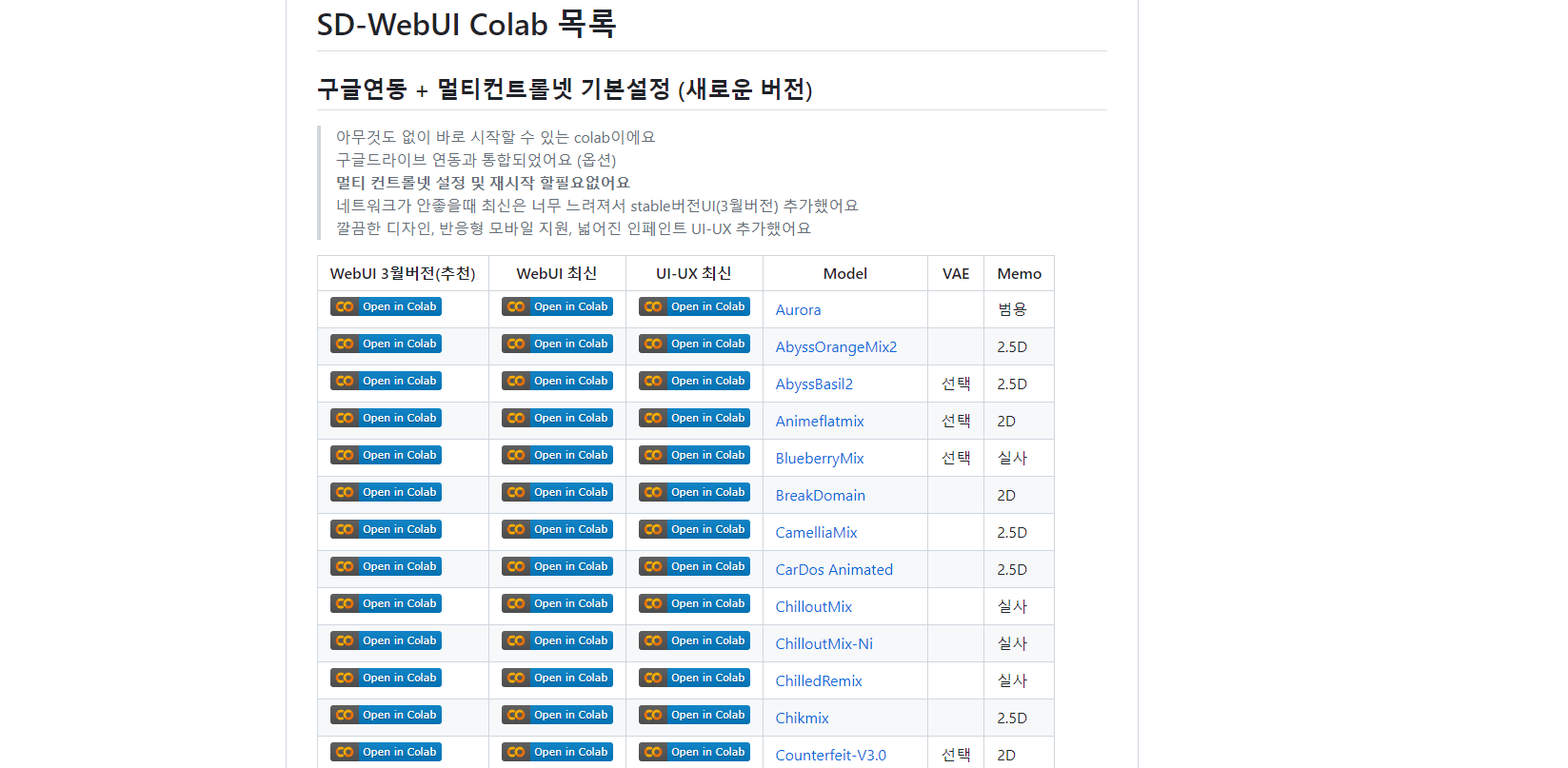The height and width of the screenshot is (768, 1568).
Task: Click the '범용' memo in Aurora row
Action: click(1012, 309)
